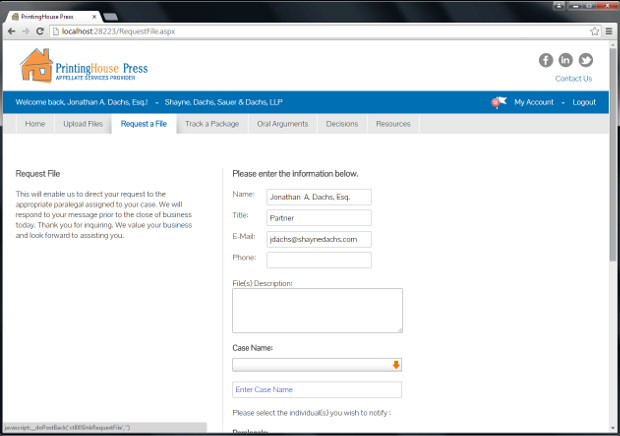Go to Track a Package tab

[212, 124]
